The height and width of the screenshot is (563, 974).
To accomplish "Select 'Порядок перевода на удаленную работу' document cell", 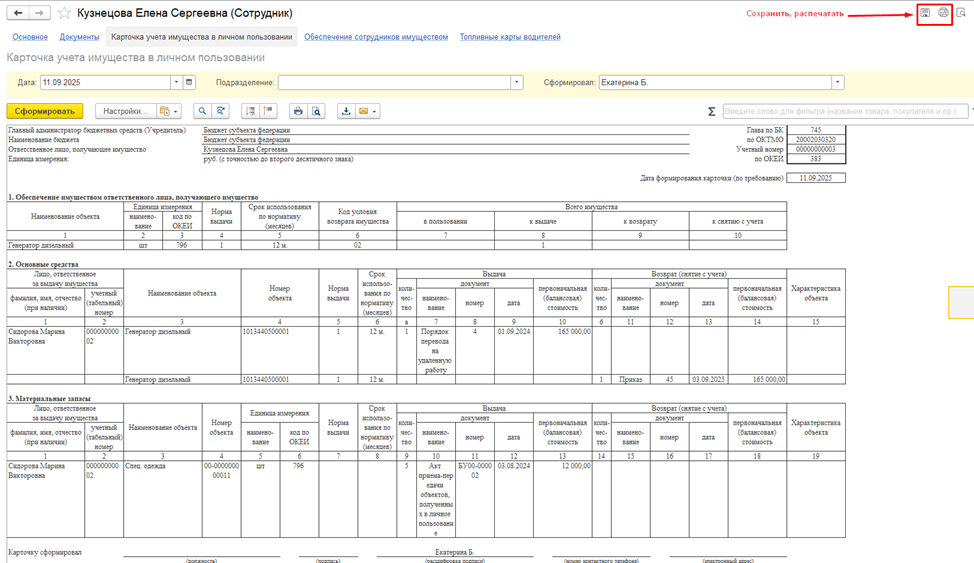I will pos(435,350).
